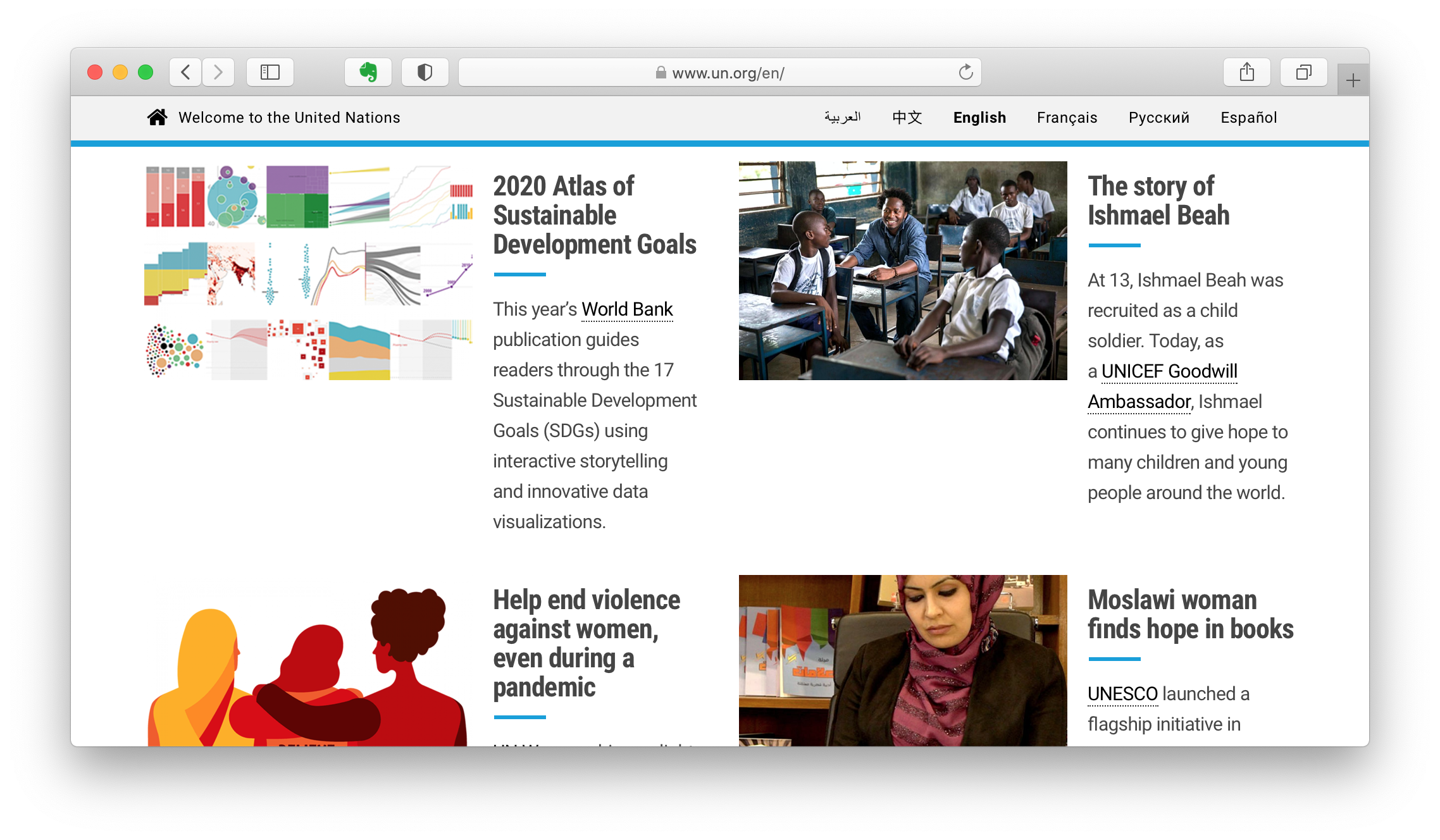Viewport: 1440px width, 840px height.
Task: Open the Share menu button
Action: point(1247,72)
